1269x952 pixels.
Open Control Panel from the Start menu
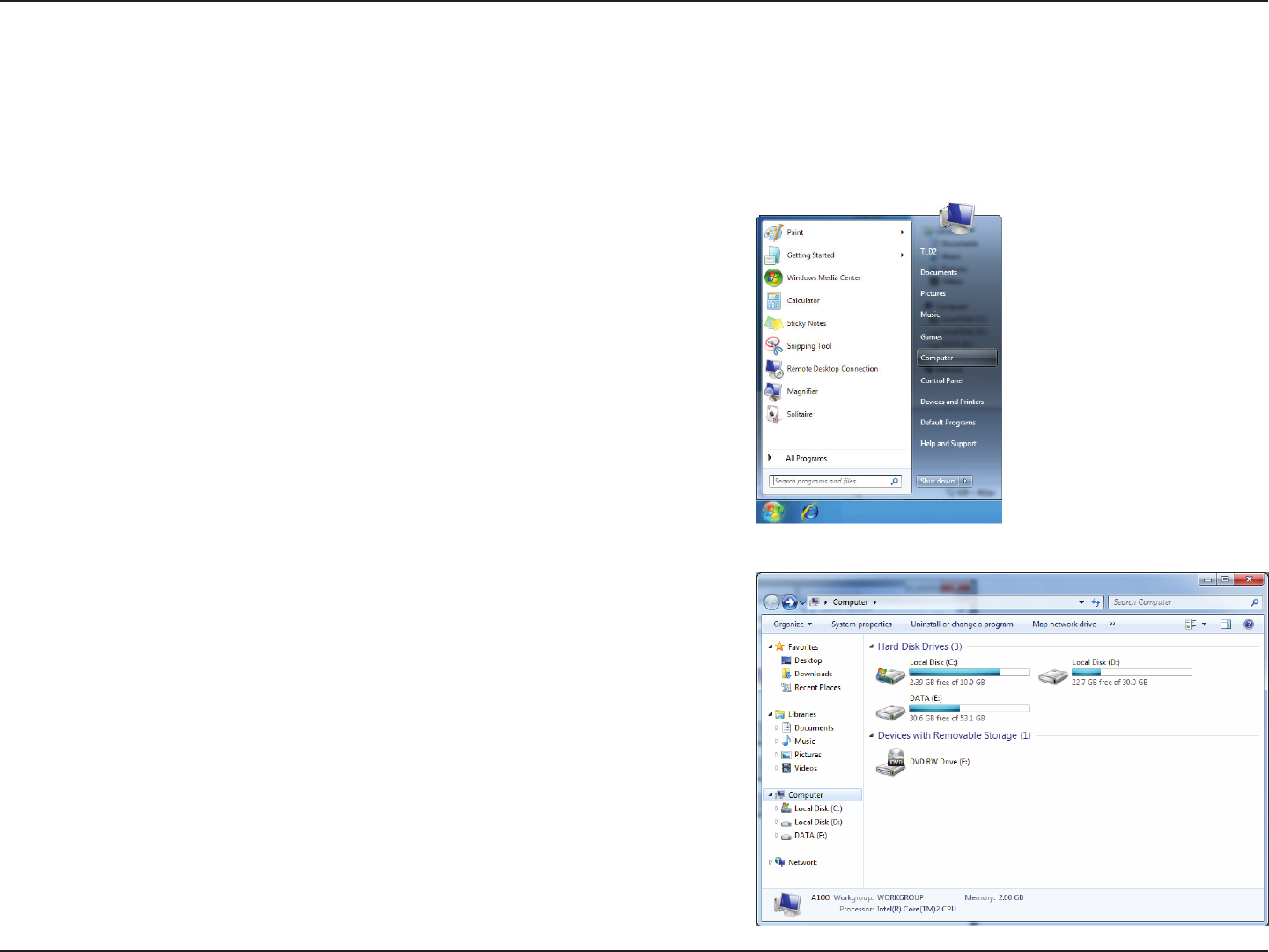click(942, 380)
